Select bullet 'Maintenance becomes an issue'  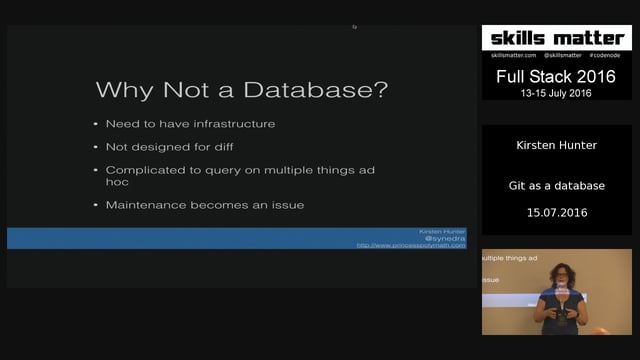tap(204, 205)
